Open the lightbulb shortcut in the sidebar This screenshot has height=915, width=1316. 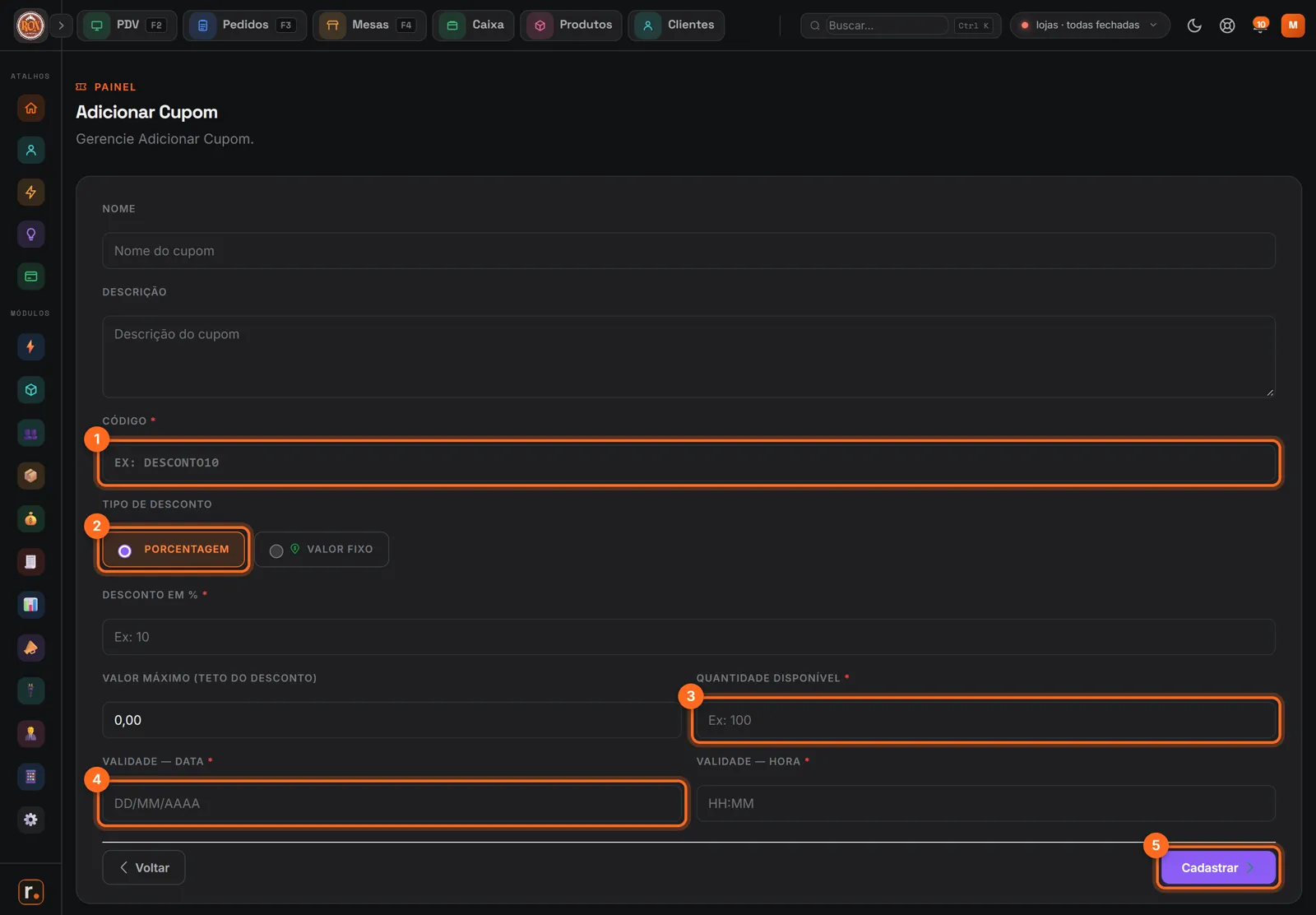30,235
